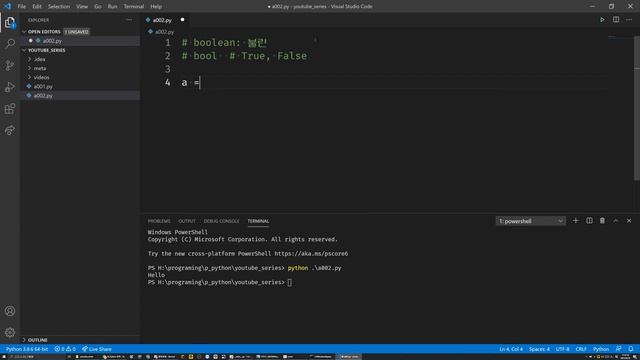The width and height of the screenshot is (640, 360).
Task: Change encoding via UTF-8 status item
Action: 562,349
